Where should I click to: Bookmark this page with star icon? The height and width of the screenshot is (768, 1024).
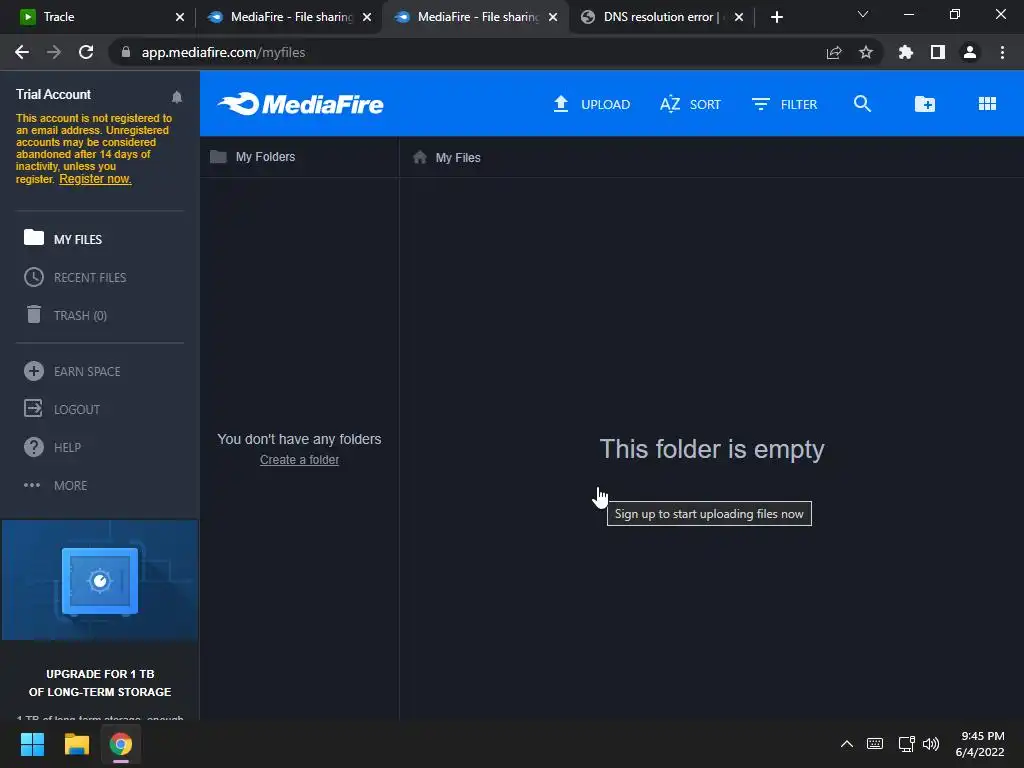[866, 52]
